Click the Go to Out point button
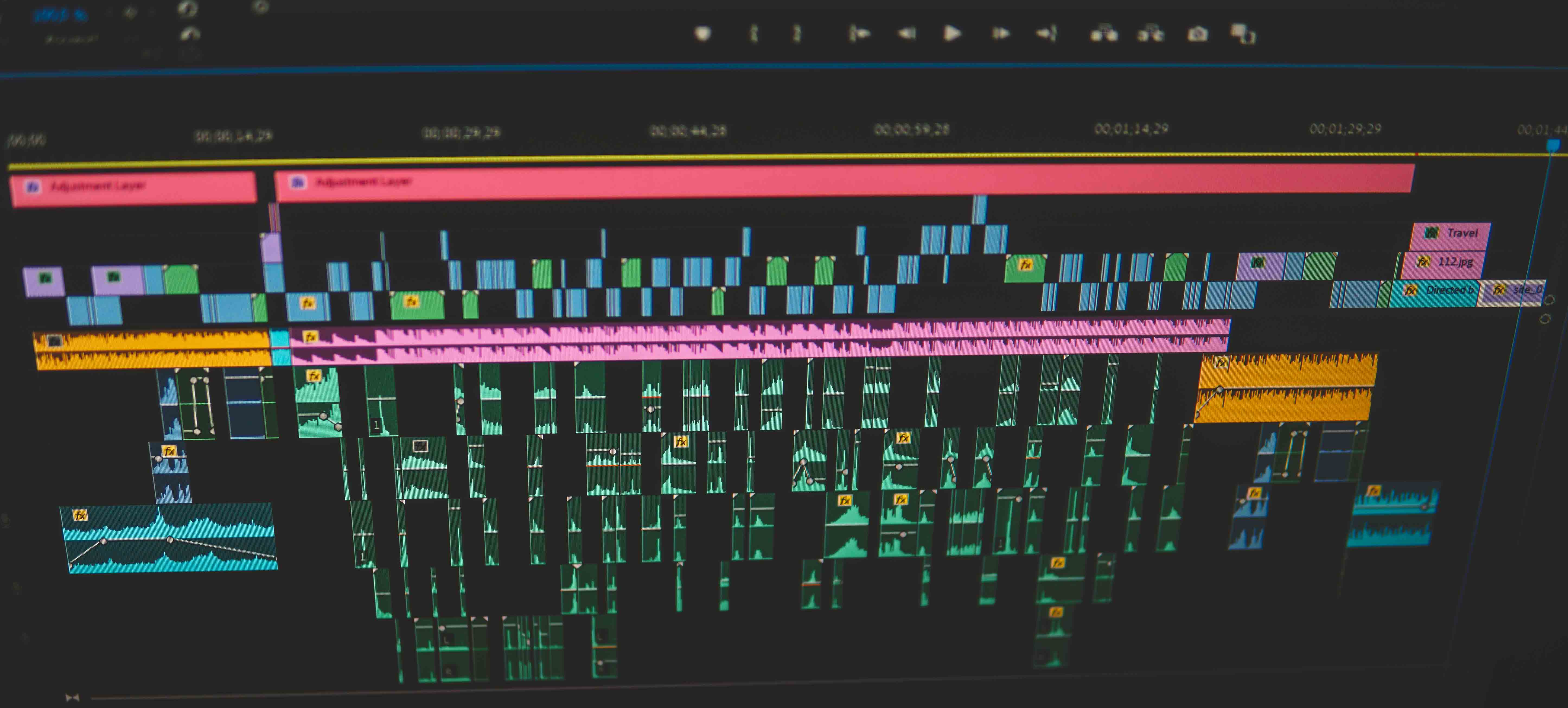 [1047, 33]
